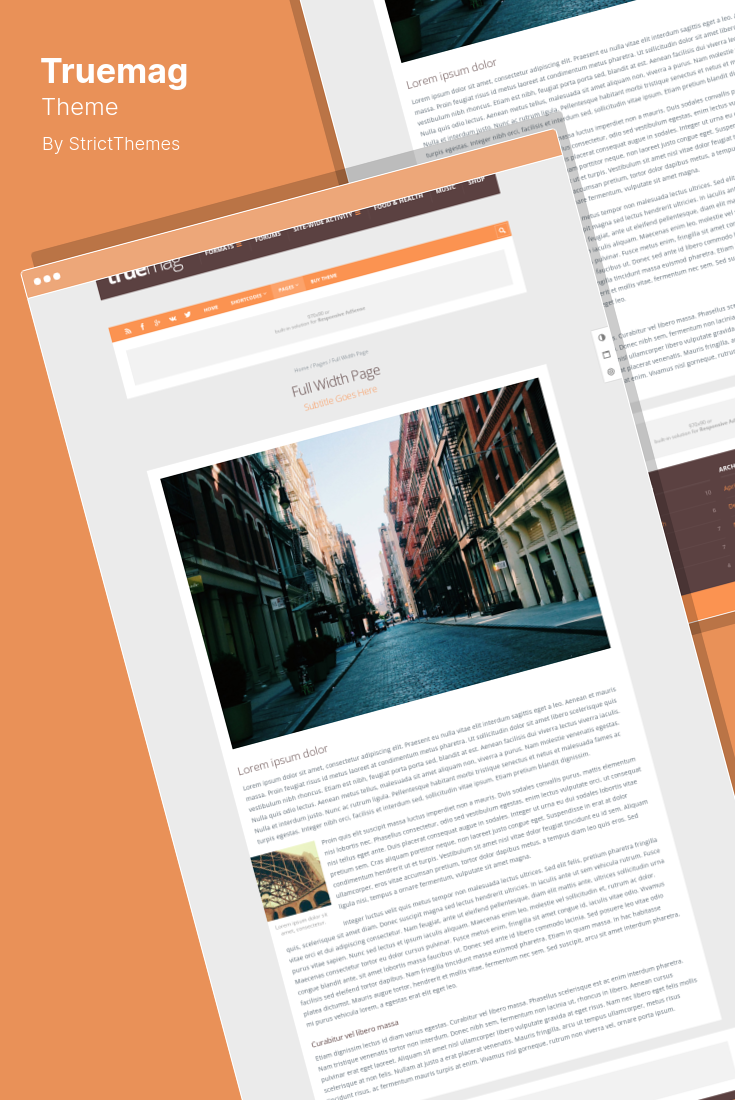Open the MUSIC menu item

(445, 189)
